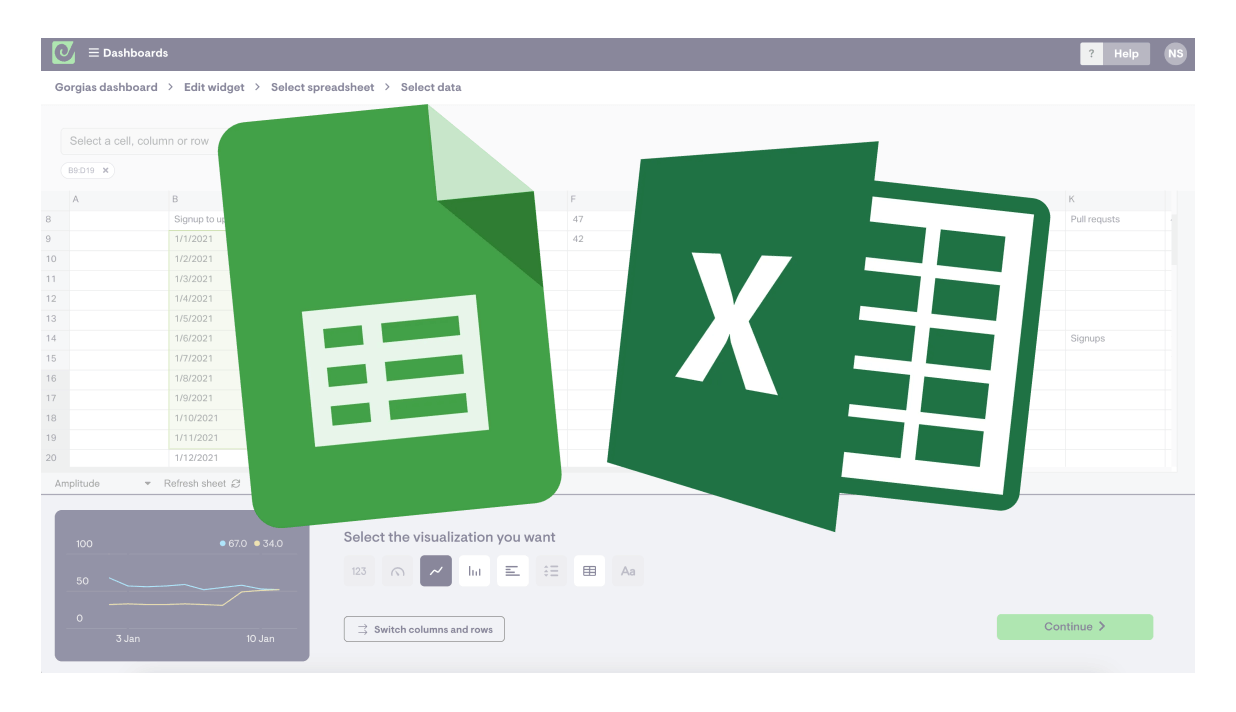Select row 11 header

55,280
